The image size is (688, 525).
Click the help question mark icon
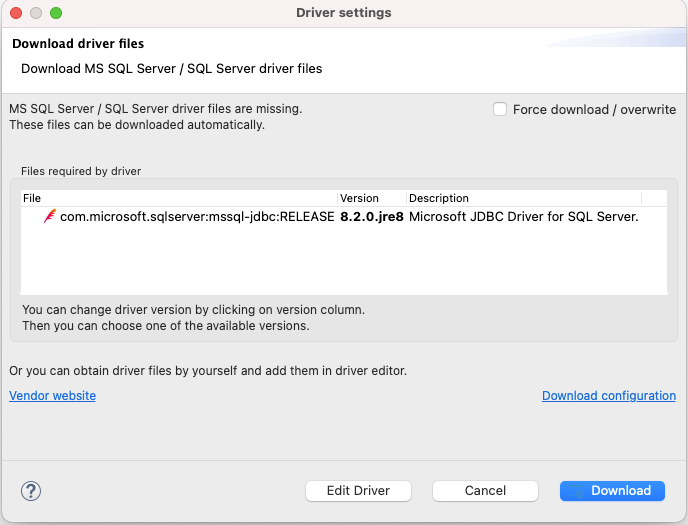tap(31, 491)
